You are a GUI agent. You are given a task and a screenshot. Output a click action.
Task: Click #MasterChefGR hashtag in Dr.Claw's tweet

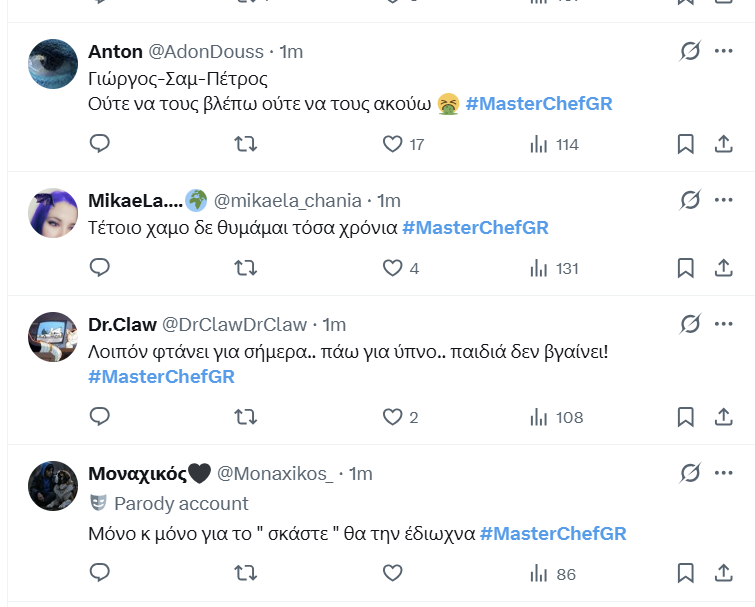[x=161, y=377]
